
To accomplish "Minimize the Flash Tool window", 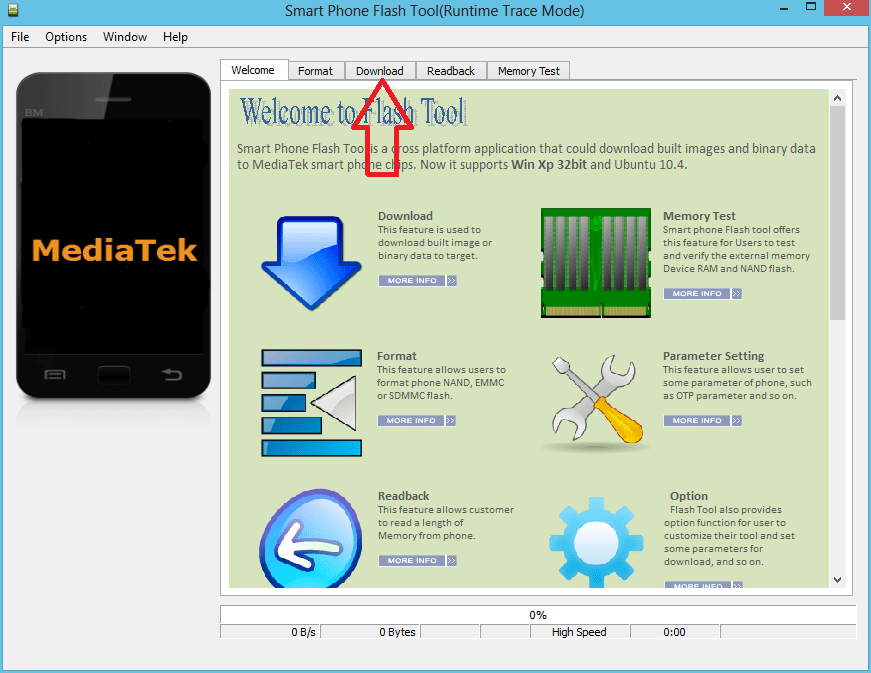I will tap(784, 8).
